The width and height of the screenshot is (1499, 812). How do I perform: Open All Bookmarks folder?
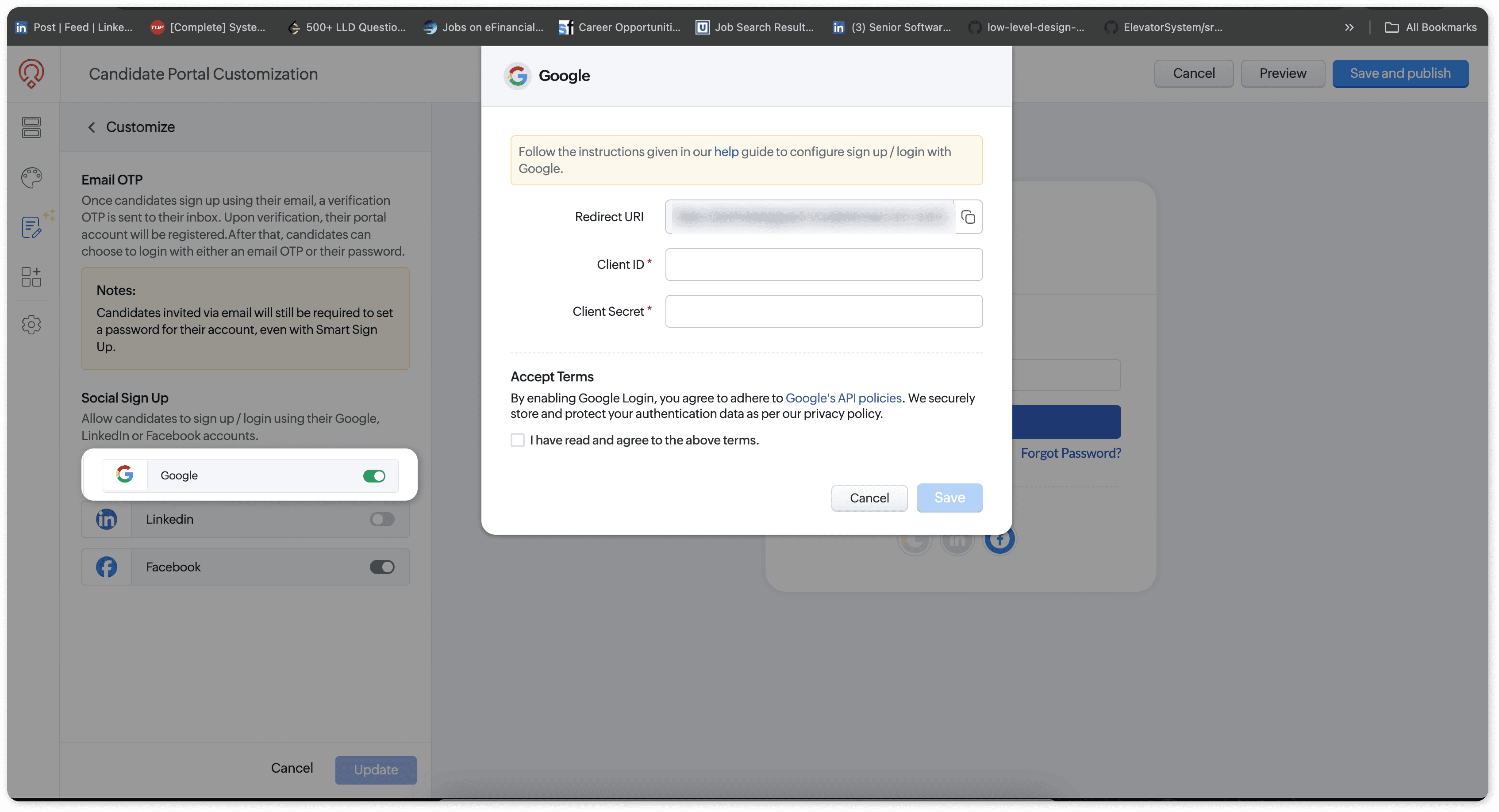[1430, 27]
